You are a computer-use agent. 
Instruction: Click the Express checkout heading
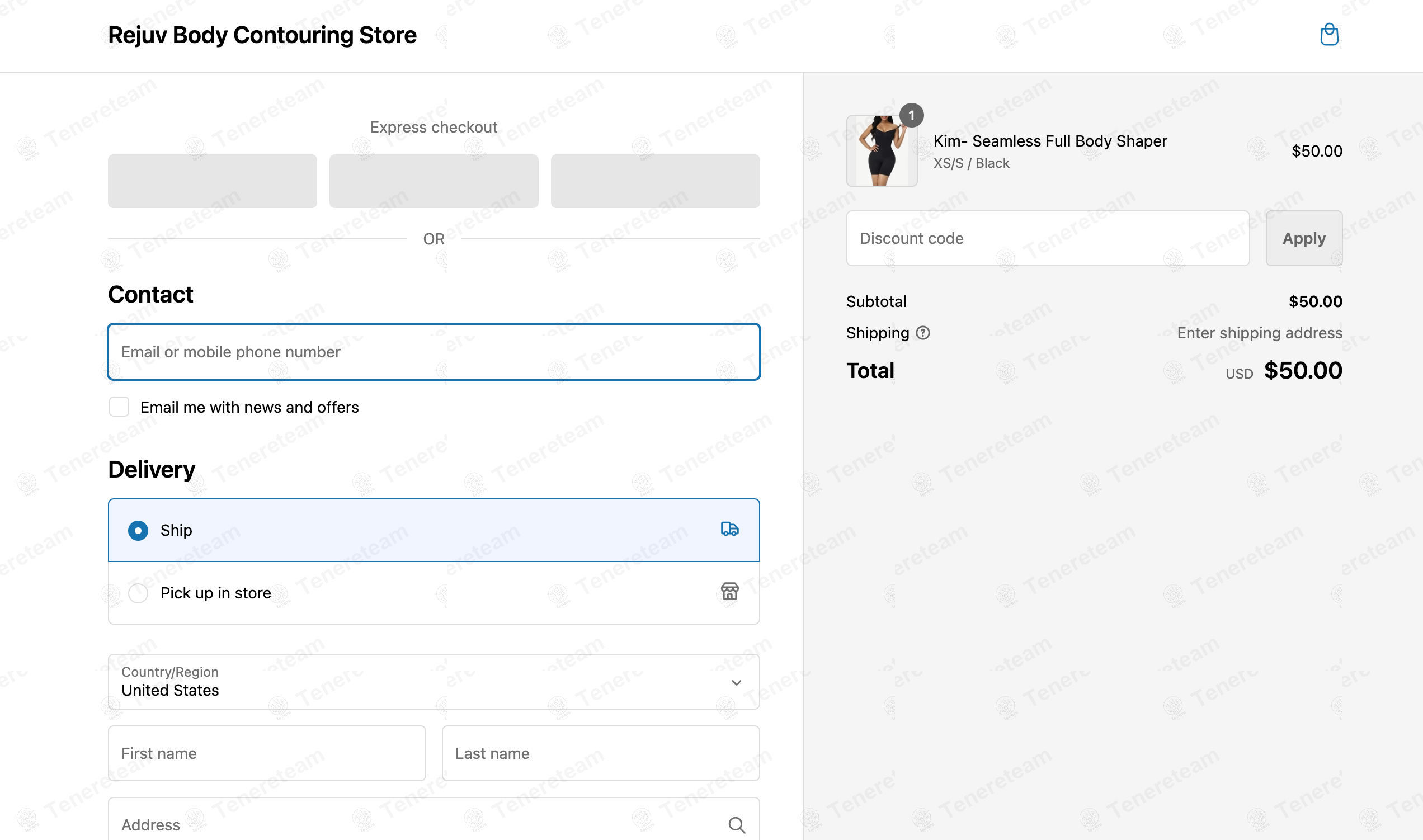click(434, 127)
